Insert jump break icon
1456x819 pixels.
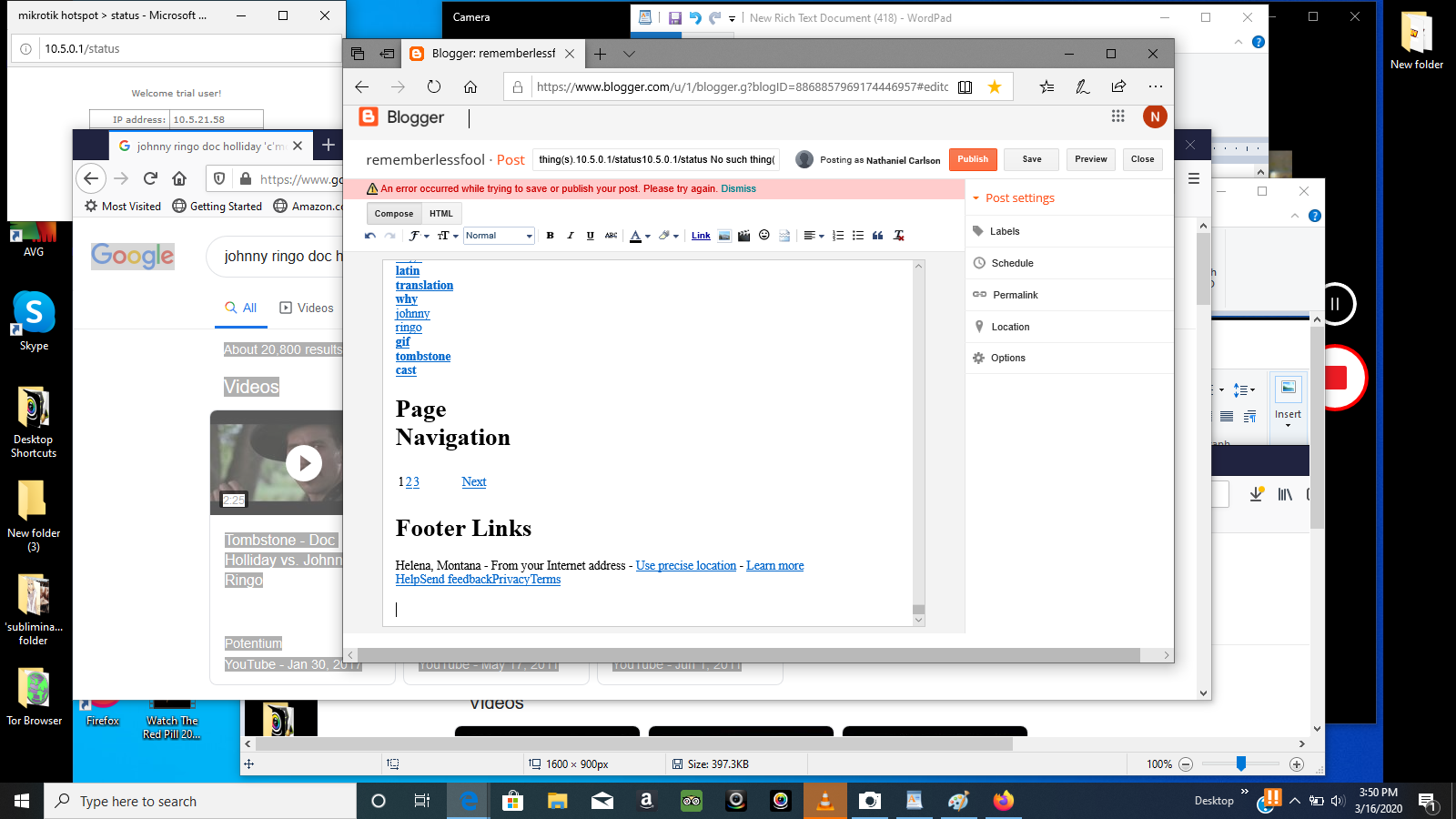[x=784, y=236]
